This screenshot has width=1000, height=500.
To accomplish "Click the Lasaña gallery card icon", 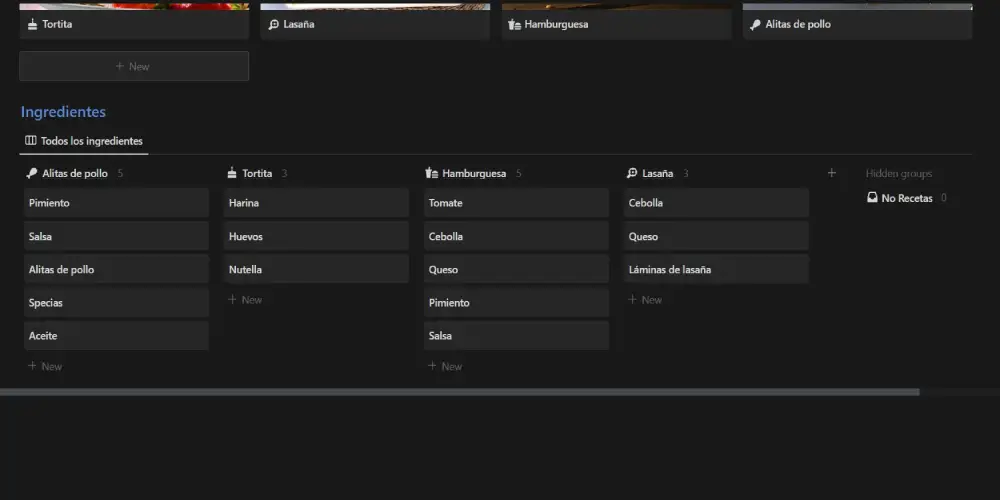I will point(274,24).
